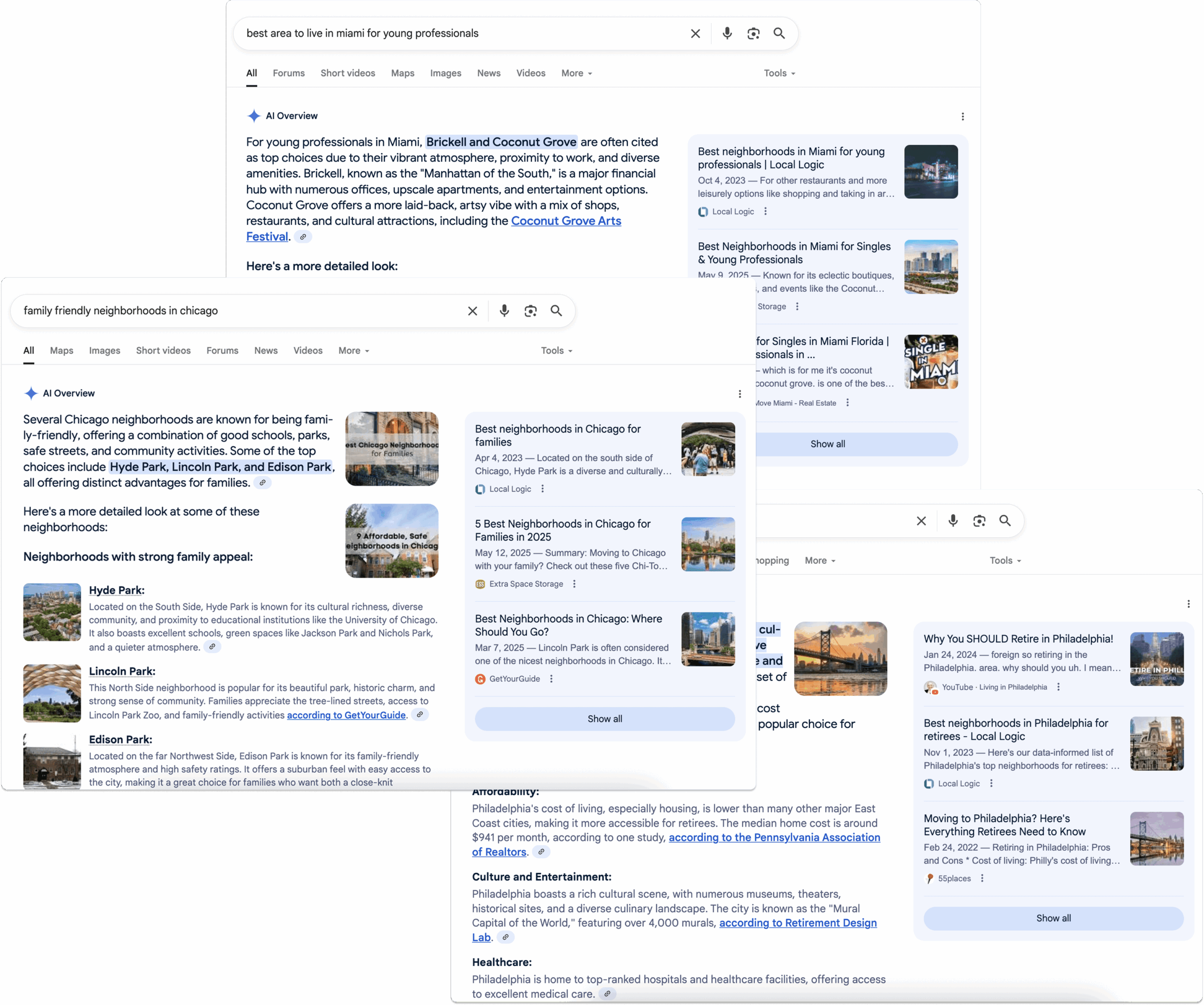The height and width of the screenshot is (1005, 1204).
Task: Click the source link chip after 'advantages for families.'
Action: point(262,483)
